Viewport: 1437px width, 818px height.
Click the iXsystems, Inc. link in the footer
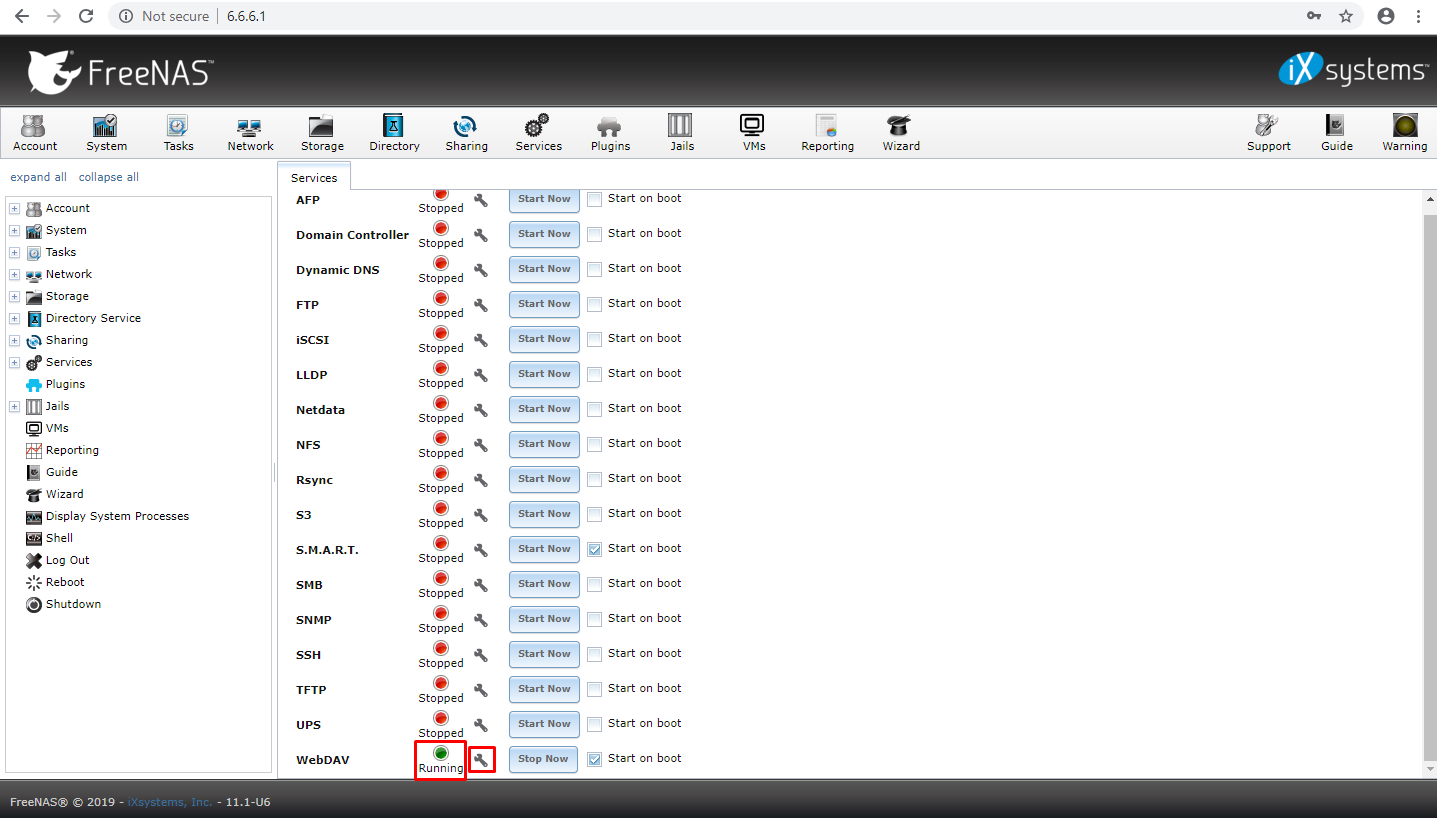coord(168,801)
